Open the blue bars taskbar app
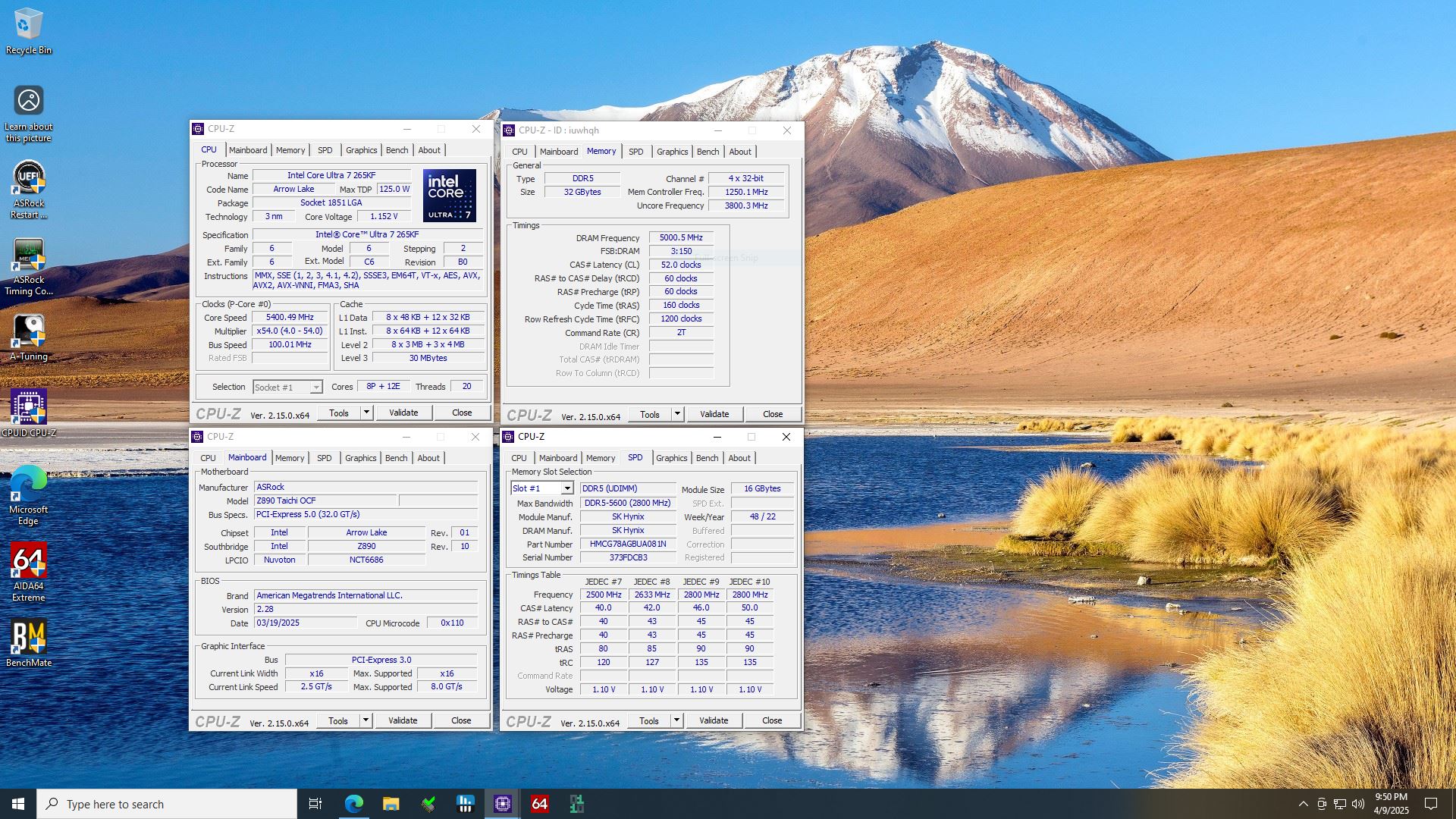The width and height of the screenshot is (1456, 819). [465, 804]
